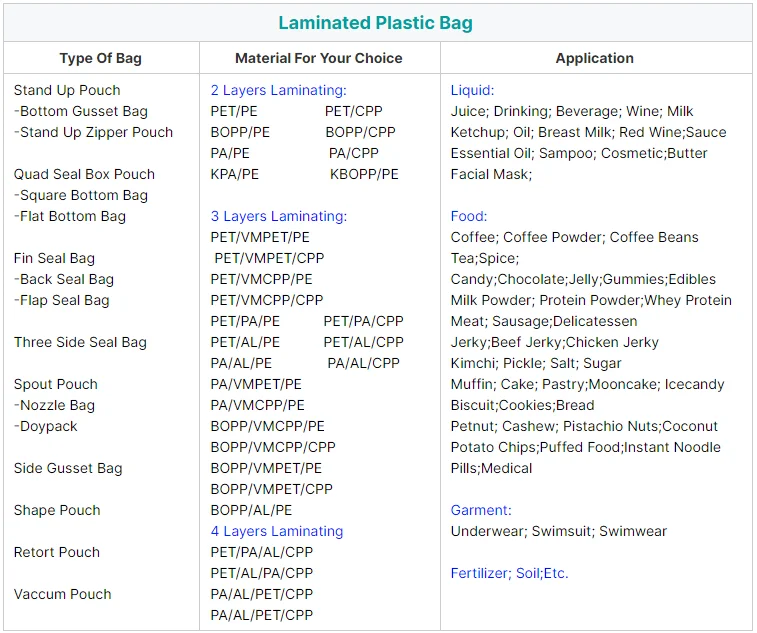The height and width of the screenshot is (633, 757).
Task: Click the Material For Your Choice header
Action: (319, 58)
